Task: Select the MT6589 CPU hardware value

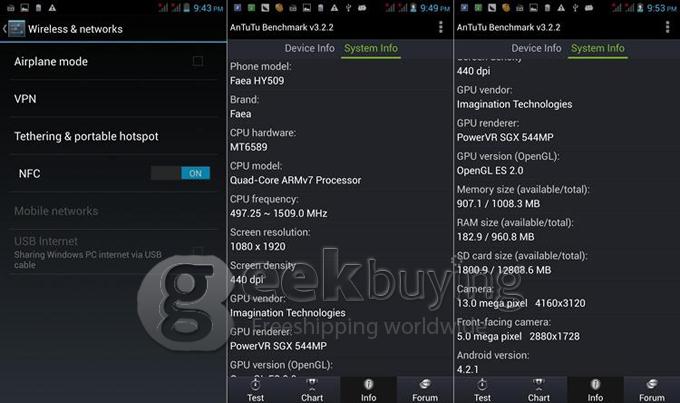Action: tap(248, 147)
